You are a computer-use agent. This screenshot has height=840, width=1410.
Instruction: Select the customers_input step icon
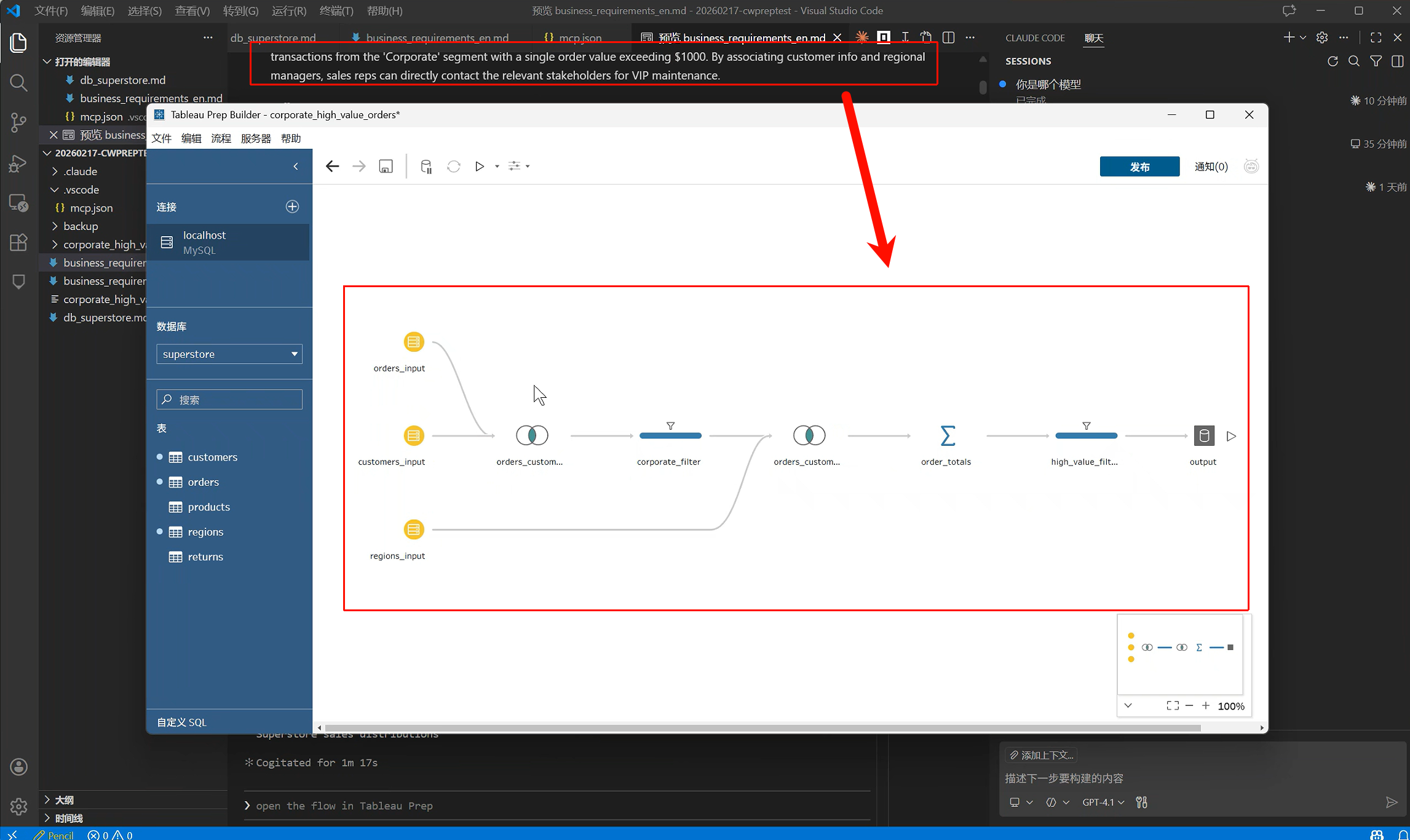coord(414,435)
